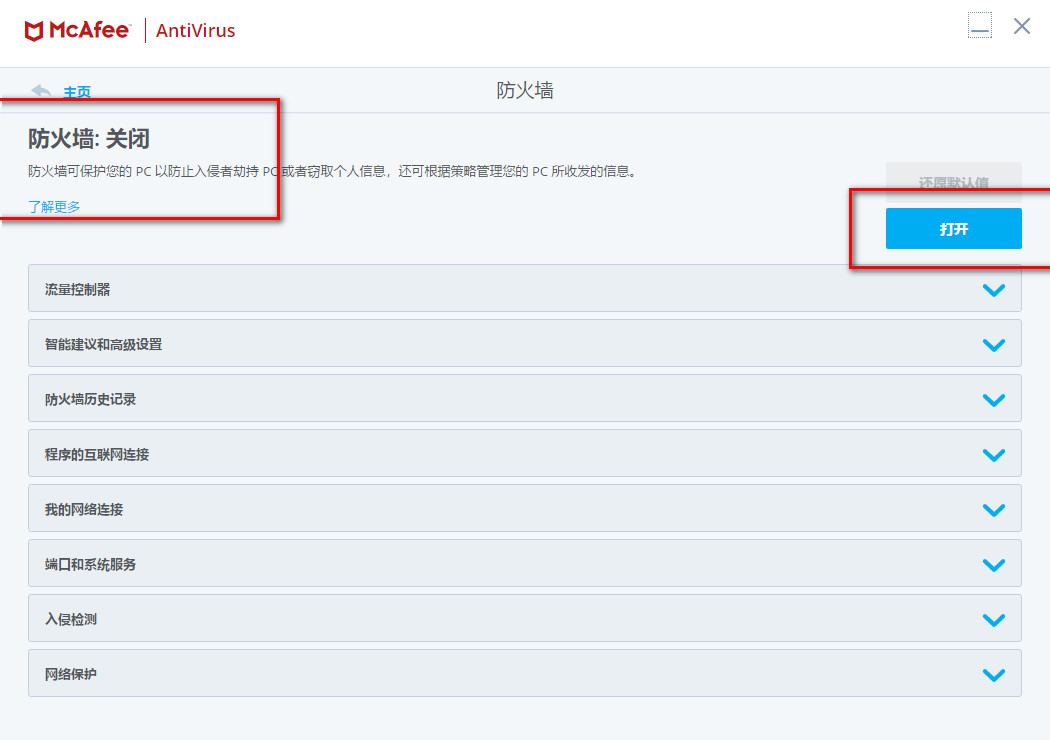The image size is (1050, 740).
Task: Click the McAfee shield logo
Action: click(34, 31)
